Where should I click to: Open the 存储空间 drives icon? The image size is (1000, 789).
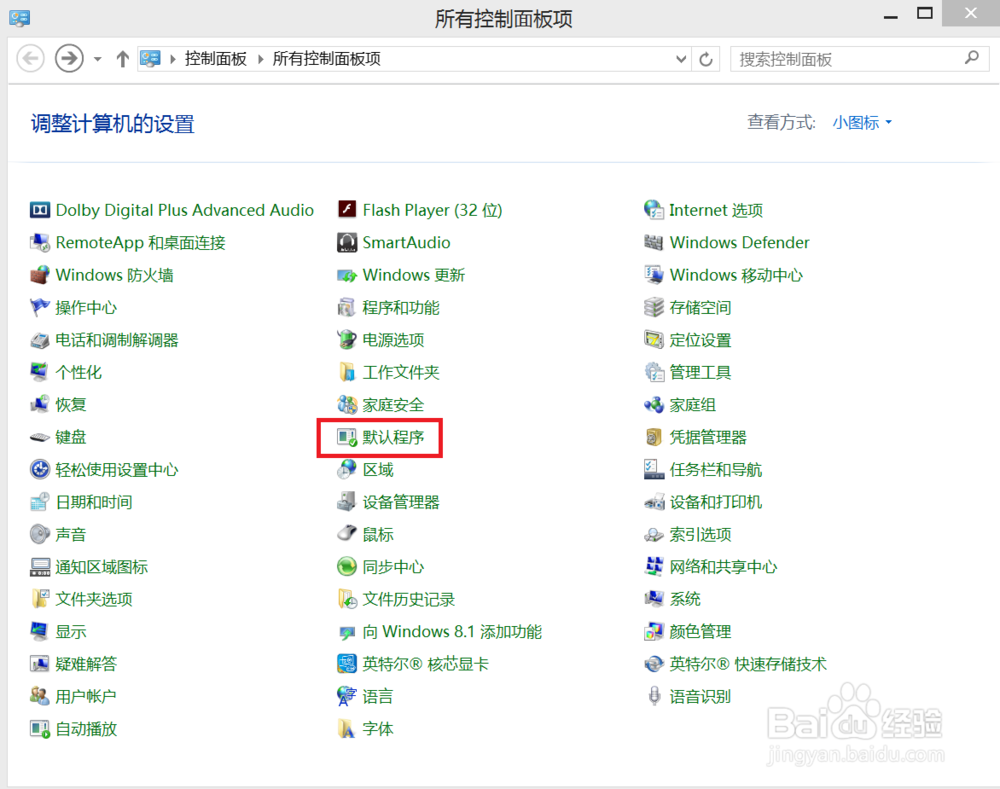[654, 307]
